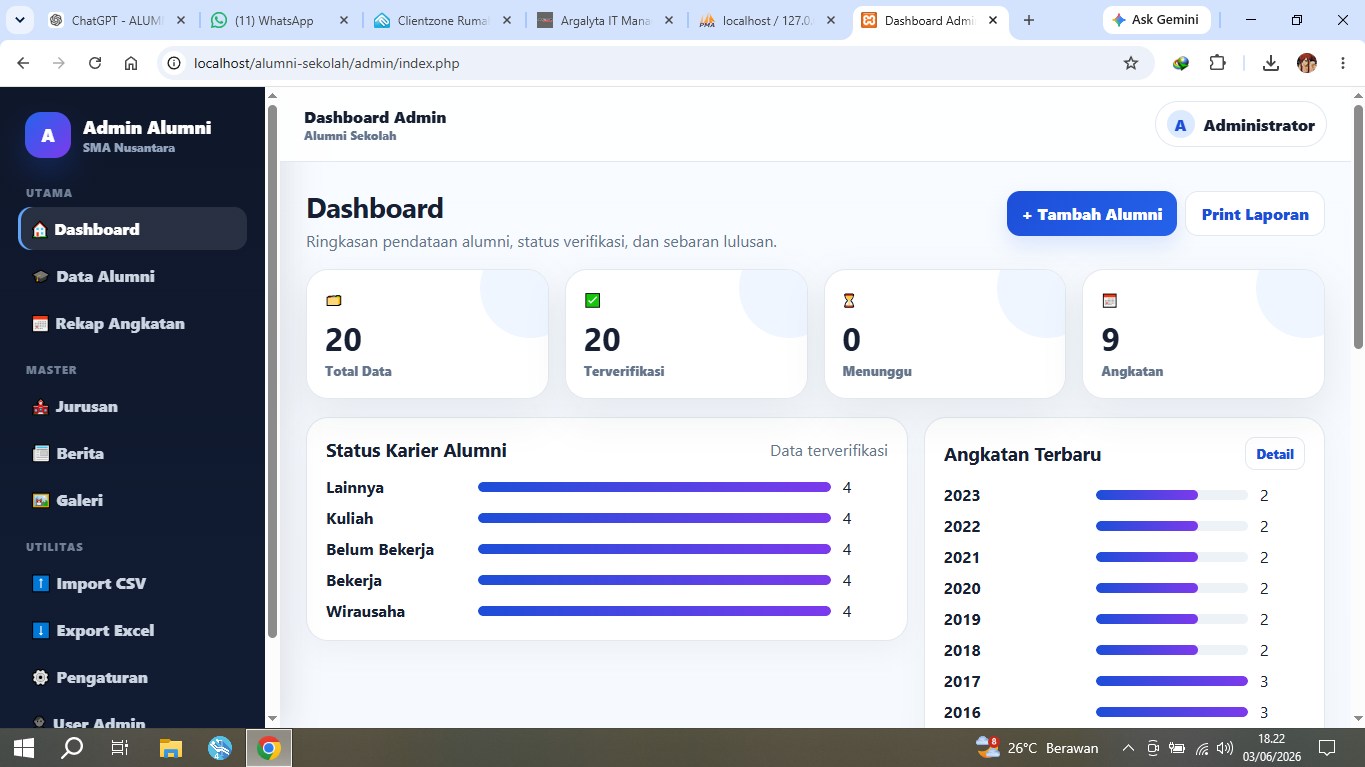Screen dimensions: 1365x767
Task: Click the Lainnya career progress bar
Action: (x=654, y=487)
